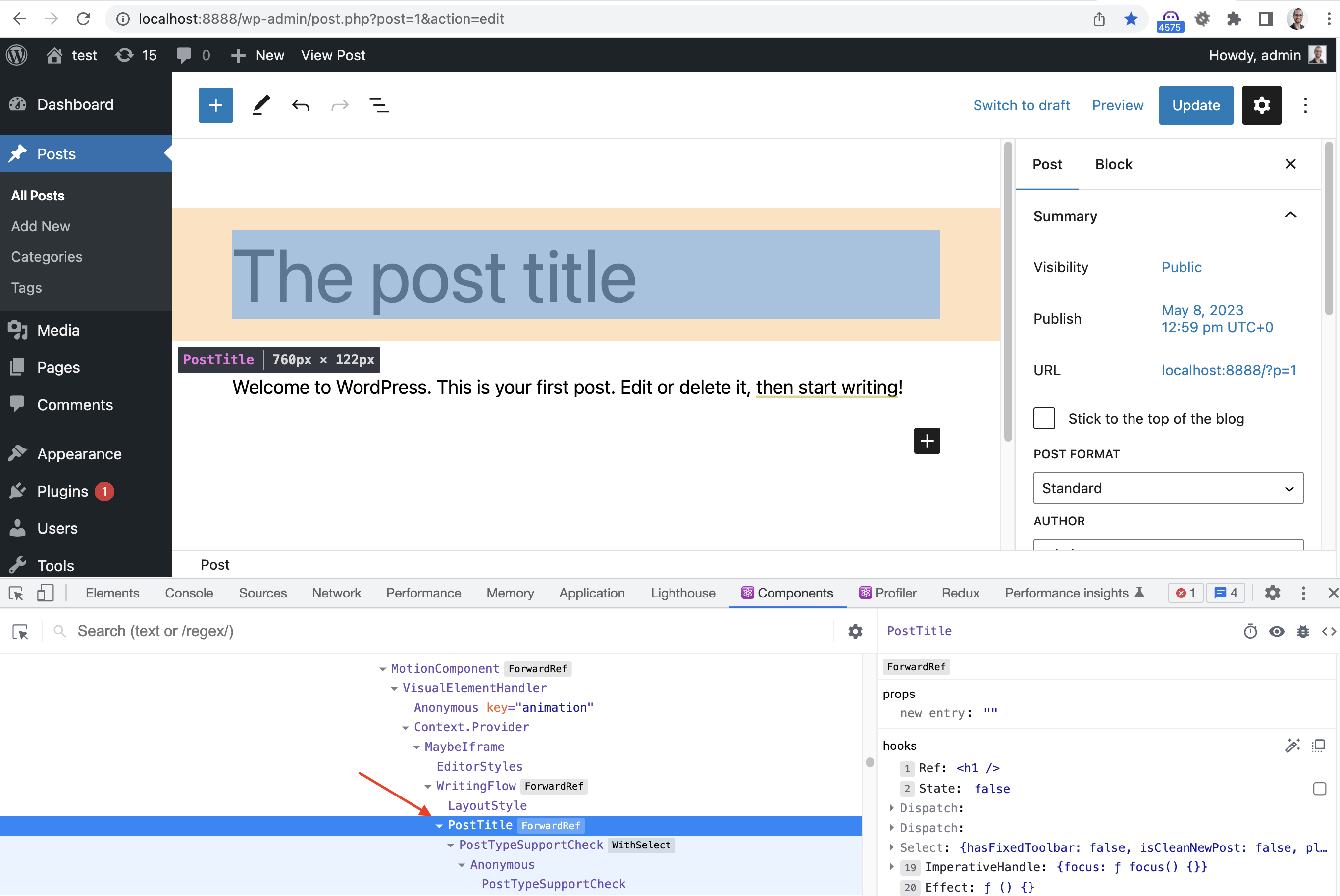
Task: Click the localhost:8888/?p=1 URL link
Action: click(1229, 370)
